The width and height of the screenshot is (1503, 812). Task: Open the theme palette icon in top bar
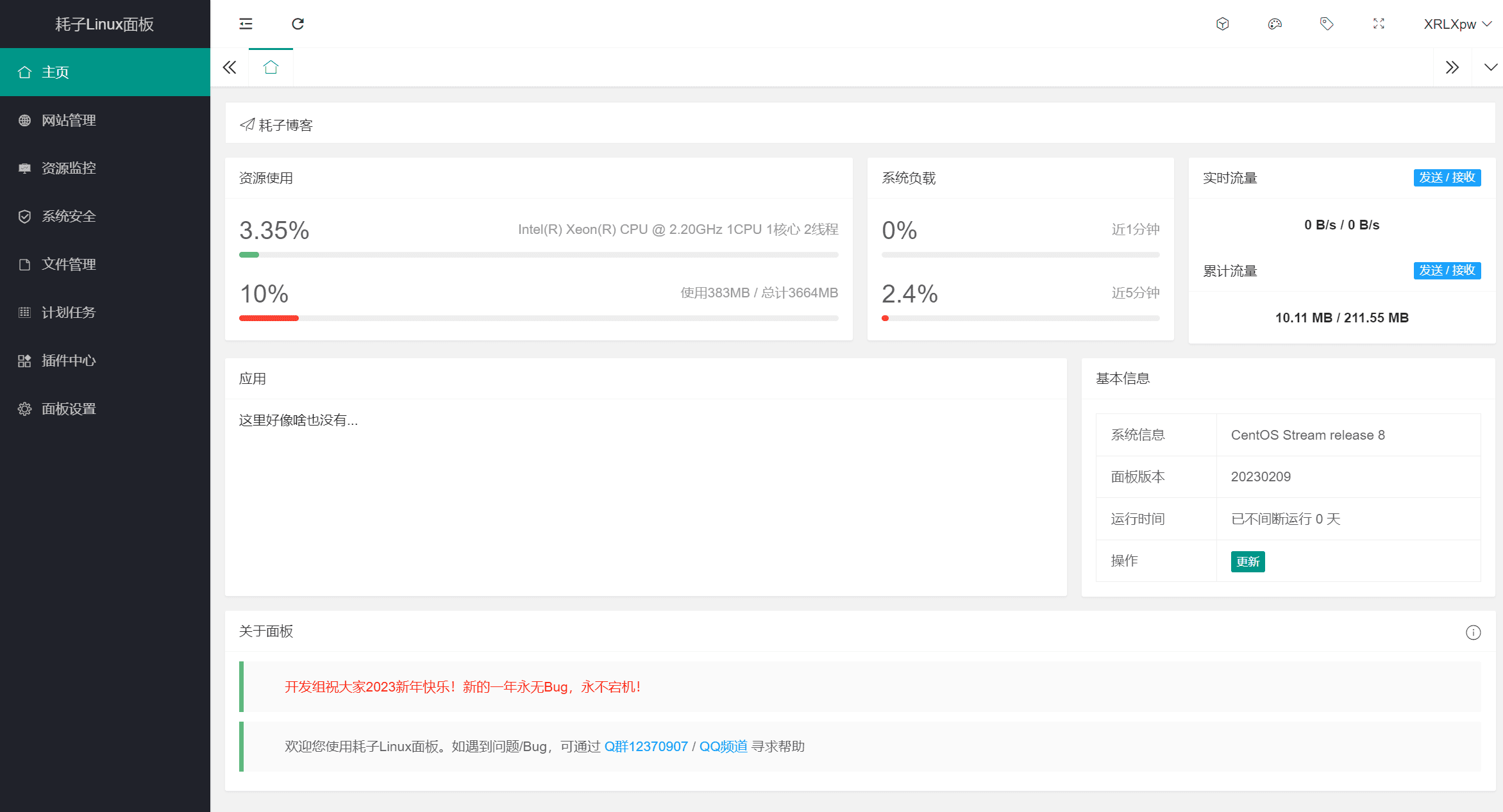point(1275,24)
